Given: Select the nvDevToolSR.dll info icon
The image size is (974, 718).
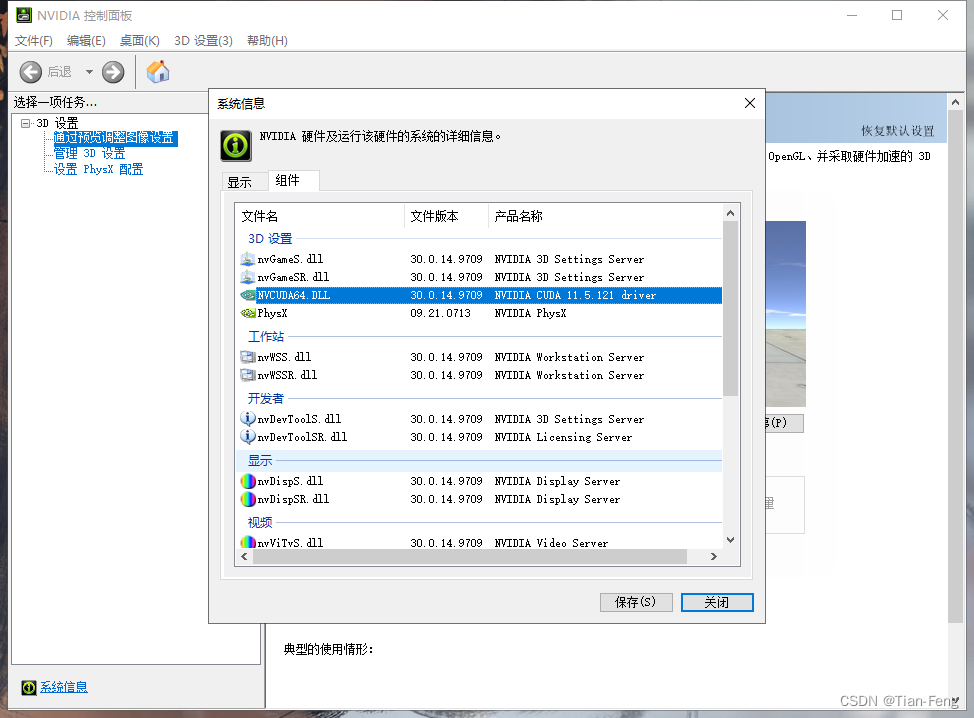Looking at the screenshot, I should pos(248,437).
